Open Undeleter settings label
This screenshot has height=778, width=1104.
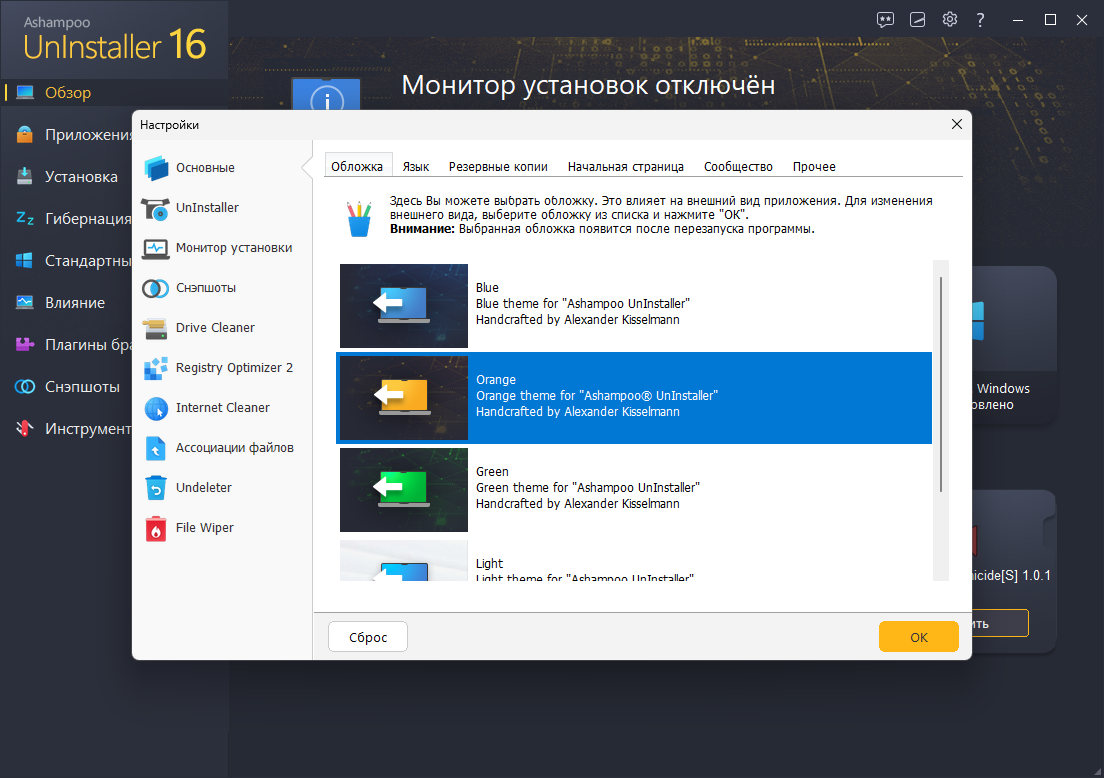(x=204, y=488)
